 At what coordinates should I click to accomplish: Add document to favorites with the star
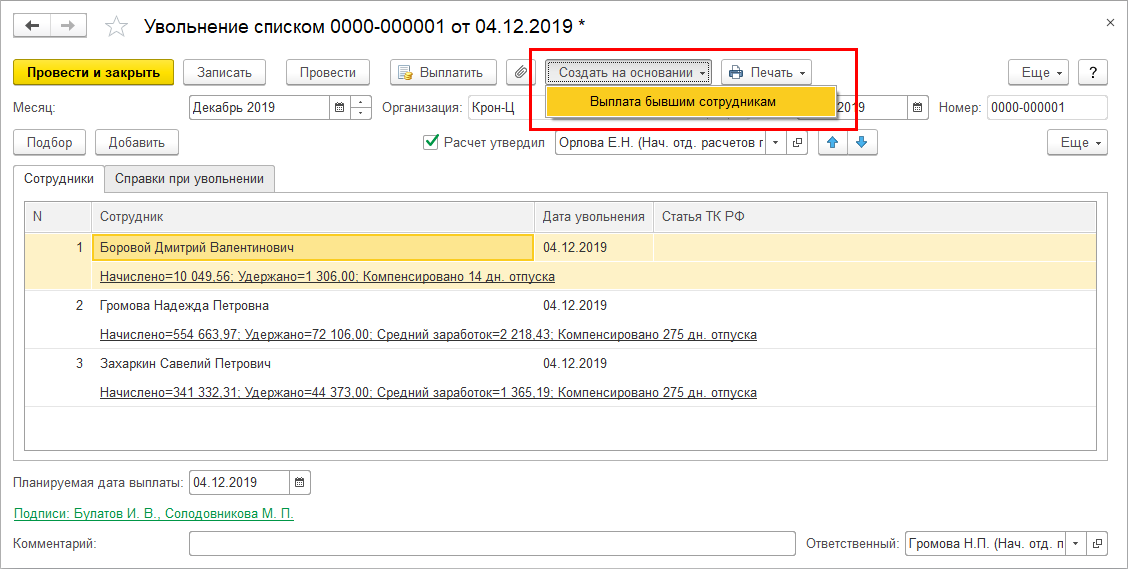coord(117,27)
